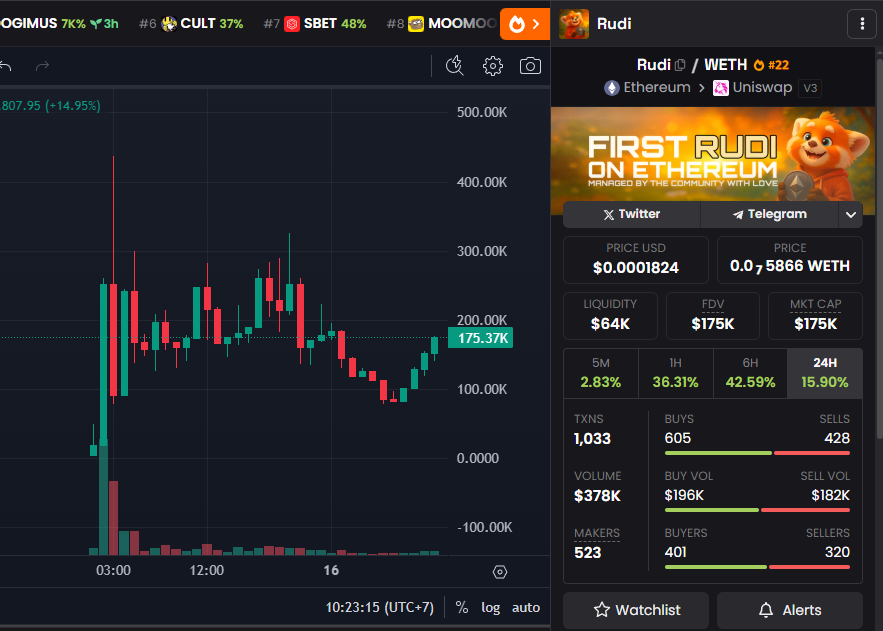Image resolution: width=883 pixels, height=631 pixels.
Task: Click the 16 date axis label
Action: [331, 570]
